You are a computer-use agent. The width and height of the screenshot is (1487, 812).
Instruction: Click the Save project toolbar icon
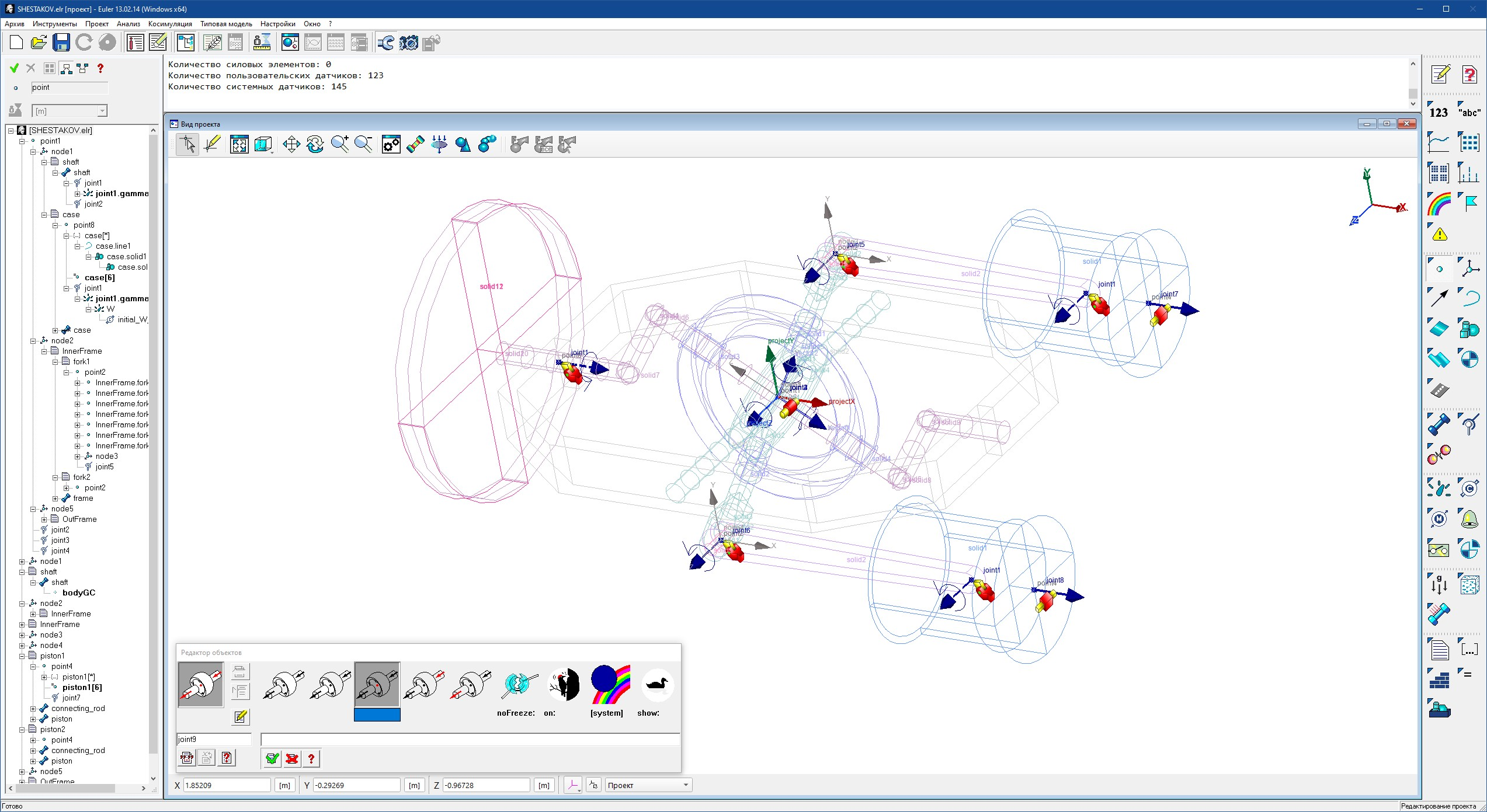[61, 42]
